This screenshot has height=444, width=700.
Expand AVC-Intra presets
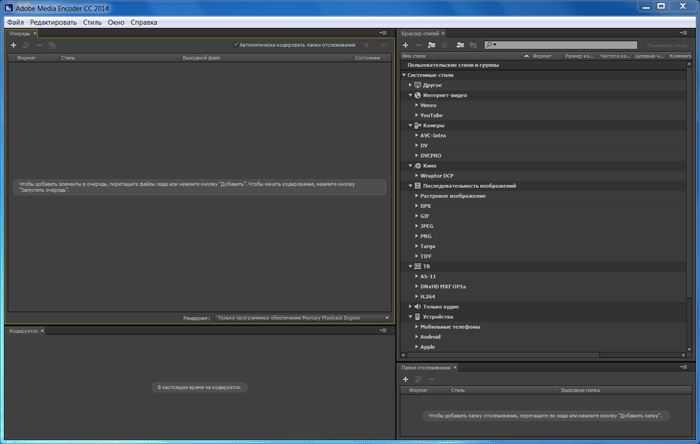pyautogui.click(x=417, y=135)
